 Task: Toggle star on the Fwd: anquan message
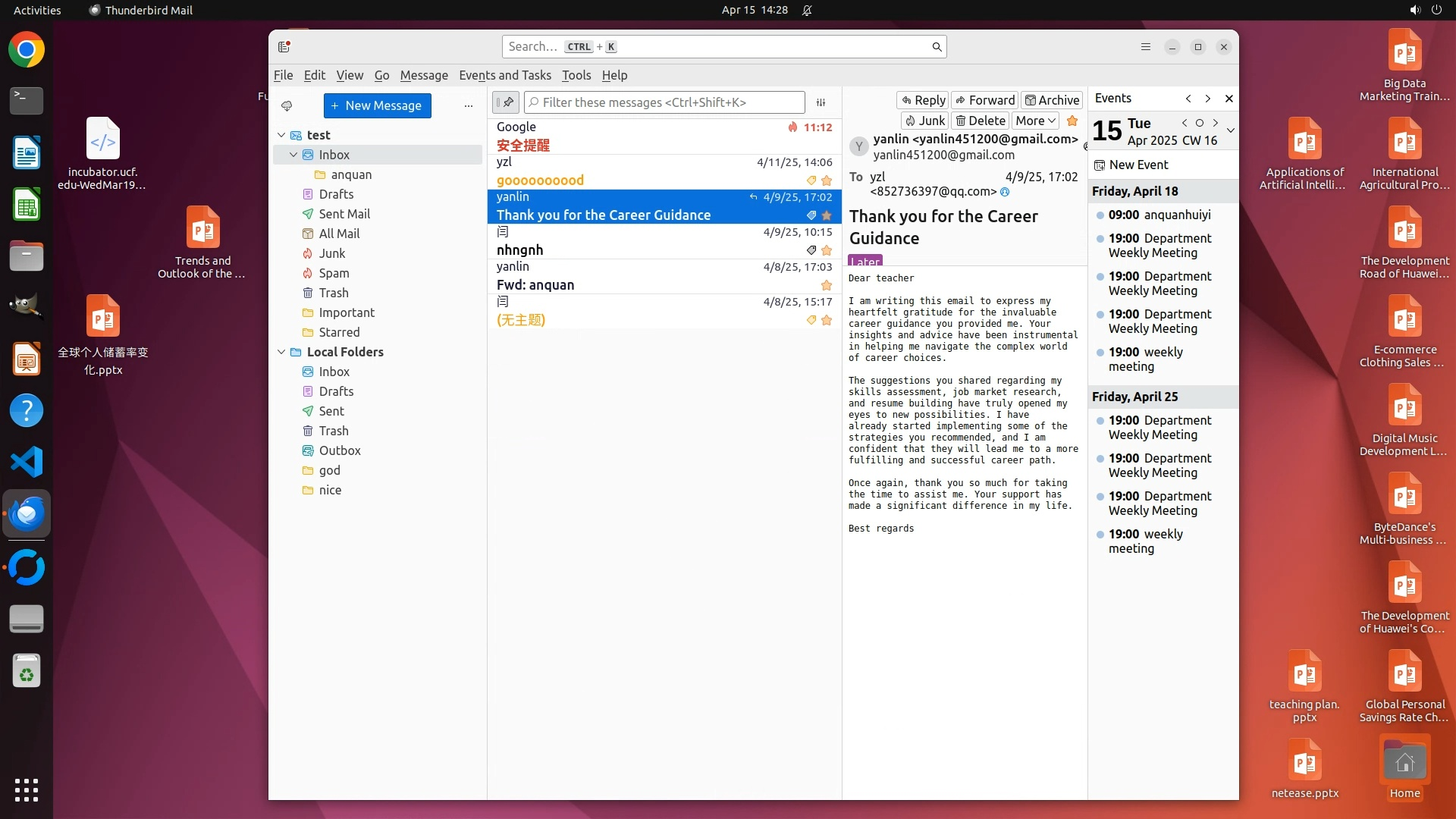(827, 285)
